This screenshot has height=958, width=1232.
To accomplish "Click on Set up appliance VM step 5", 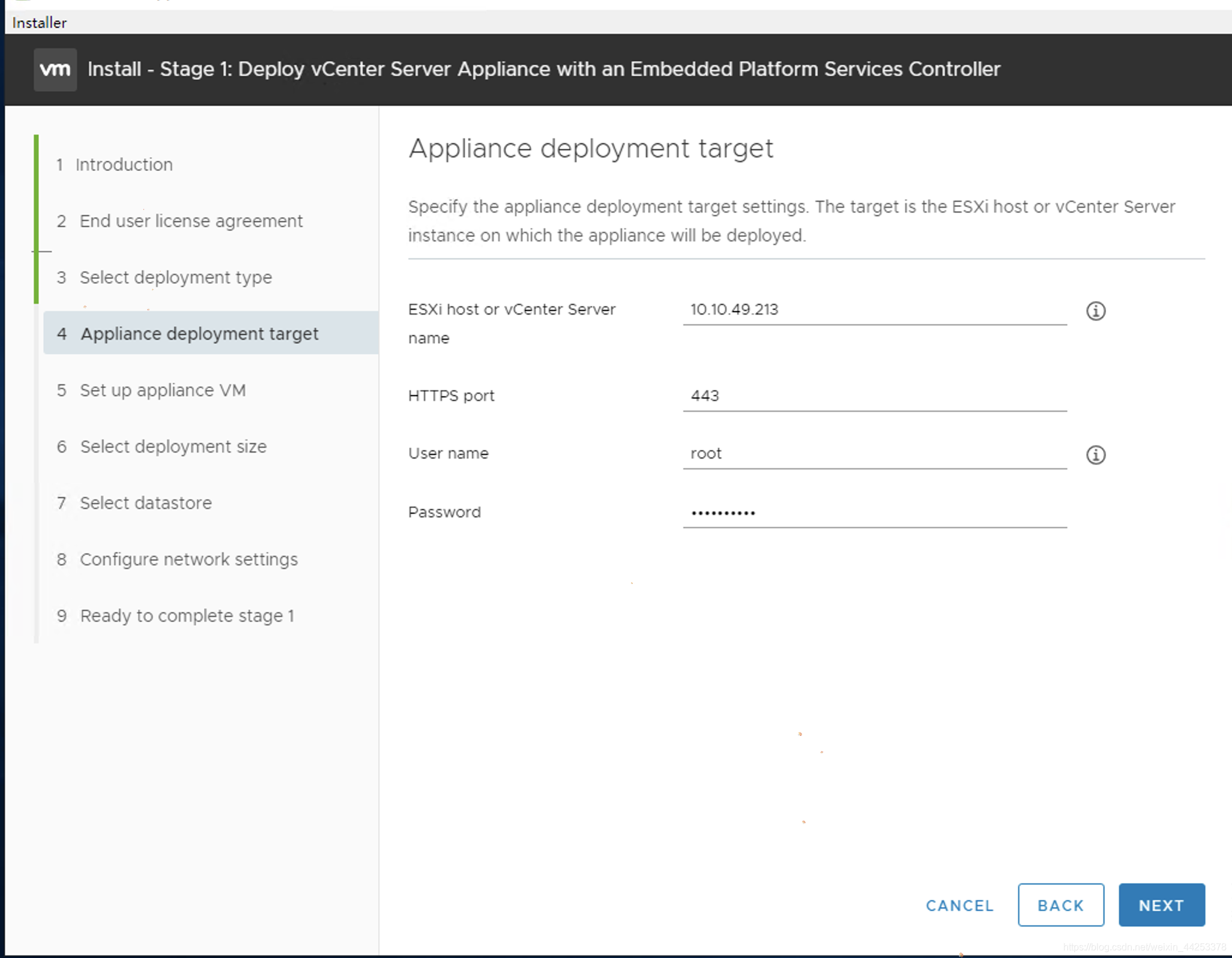I will point(162,389).
